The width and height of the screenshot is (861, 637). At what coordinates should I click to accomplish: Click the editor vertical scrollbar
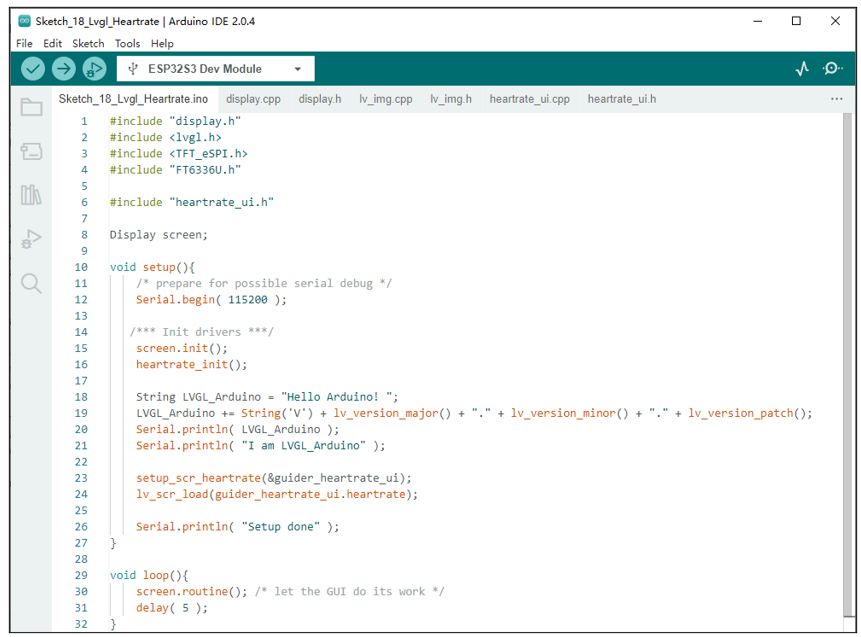click(x=847, y=365)
